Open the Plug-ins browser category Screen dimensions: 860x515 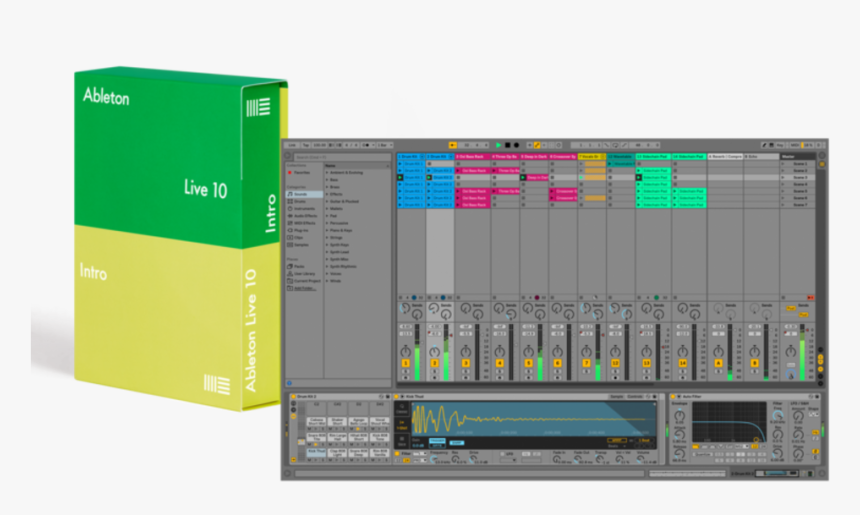(x=304, y=230)
